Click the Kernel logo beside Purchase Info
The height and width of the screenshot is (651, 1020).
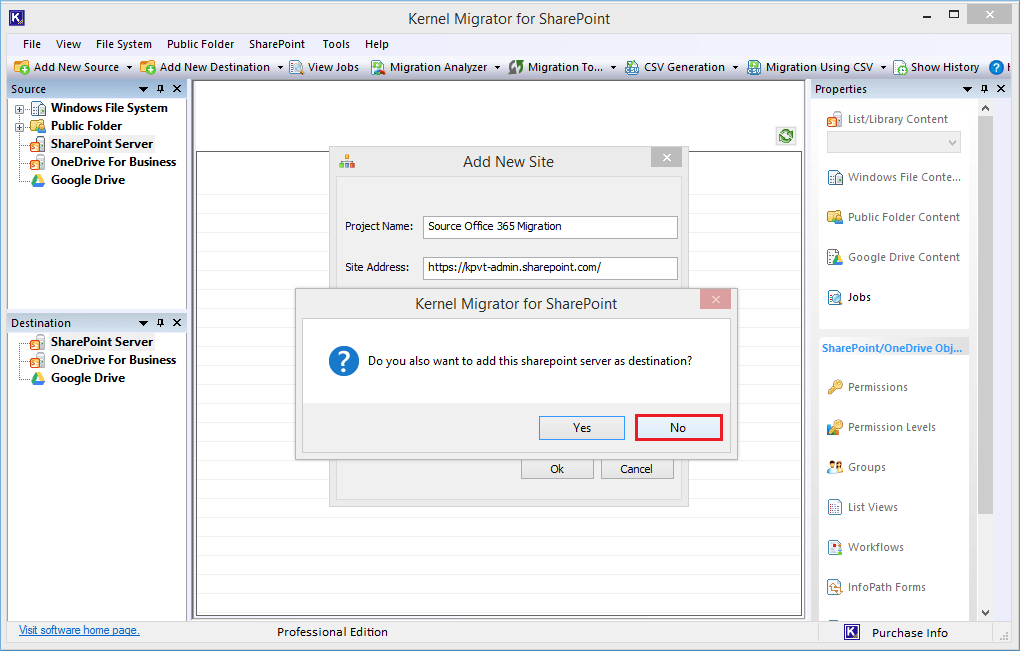point(852,632)
